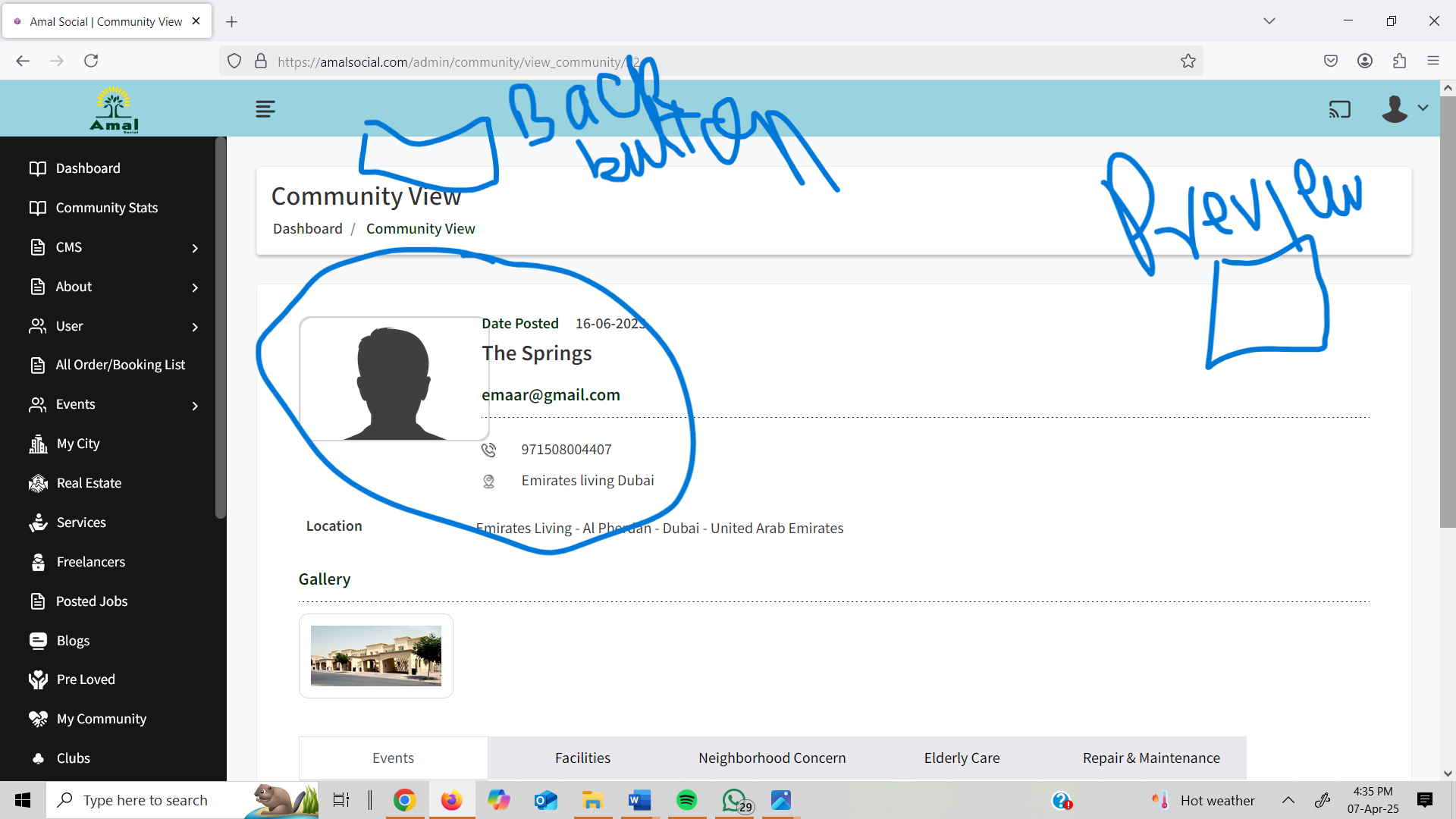1456x819 pixels.
Task: Switch to the Facilities tab
Action: pyautogui.click(x=582, y=758)
